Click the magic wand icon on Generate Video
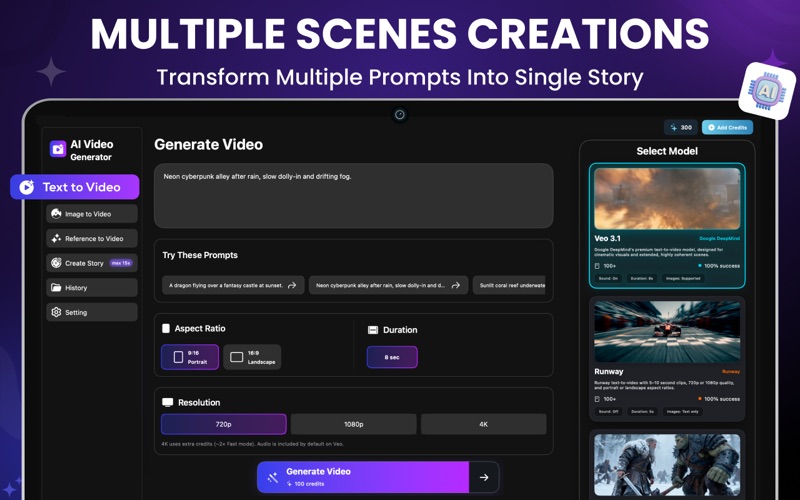 [273, 477]
